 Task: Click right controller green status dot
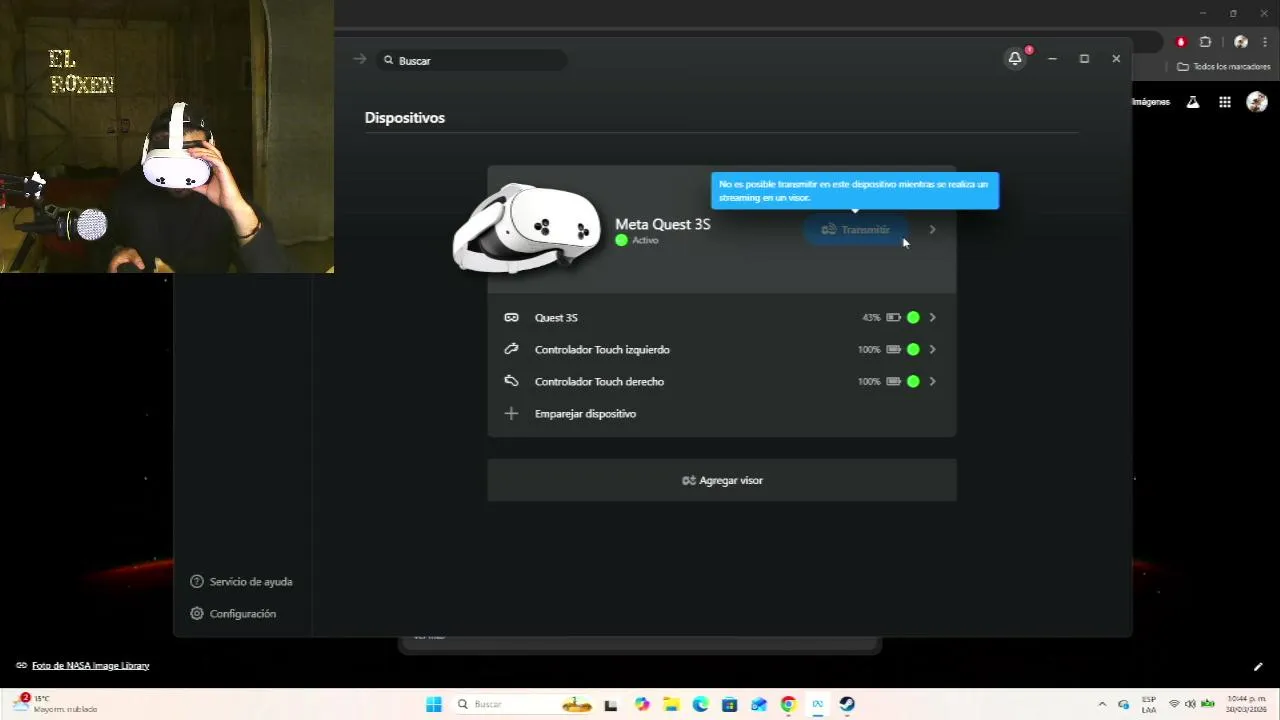(x=913, y=381)
